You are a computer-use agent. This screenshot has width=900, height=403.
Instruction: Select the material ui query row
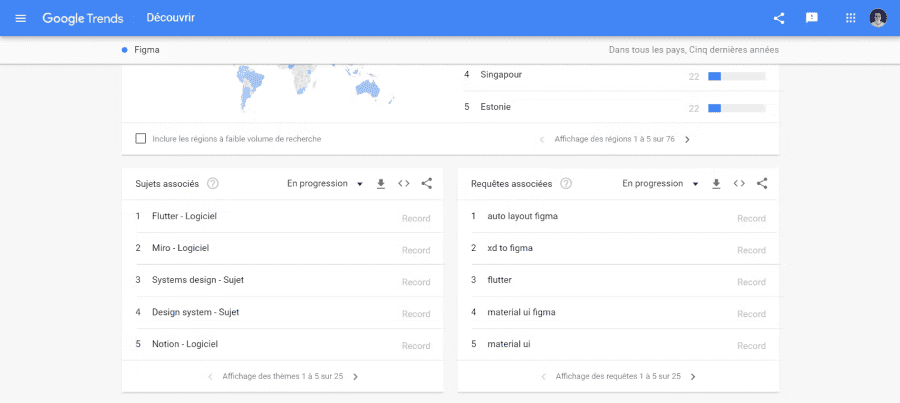618,344
